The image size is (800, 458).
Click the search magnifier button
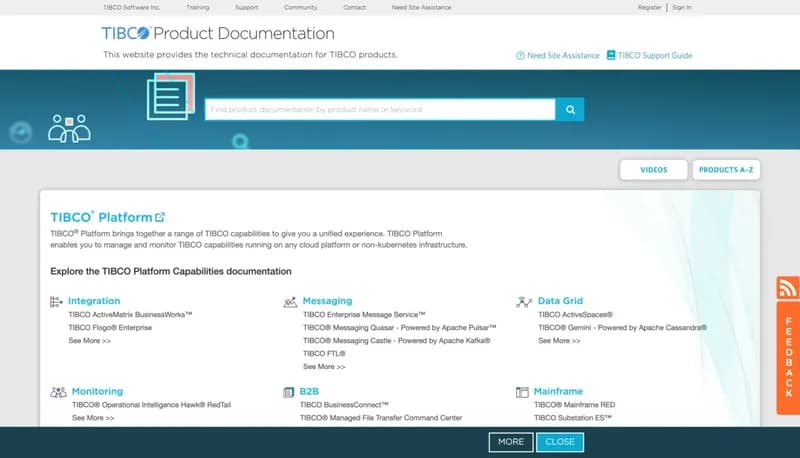pos(570,109)
